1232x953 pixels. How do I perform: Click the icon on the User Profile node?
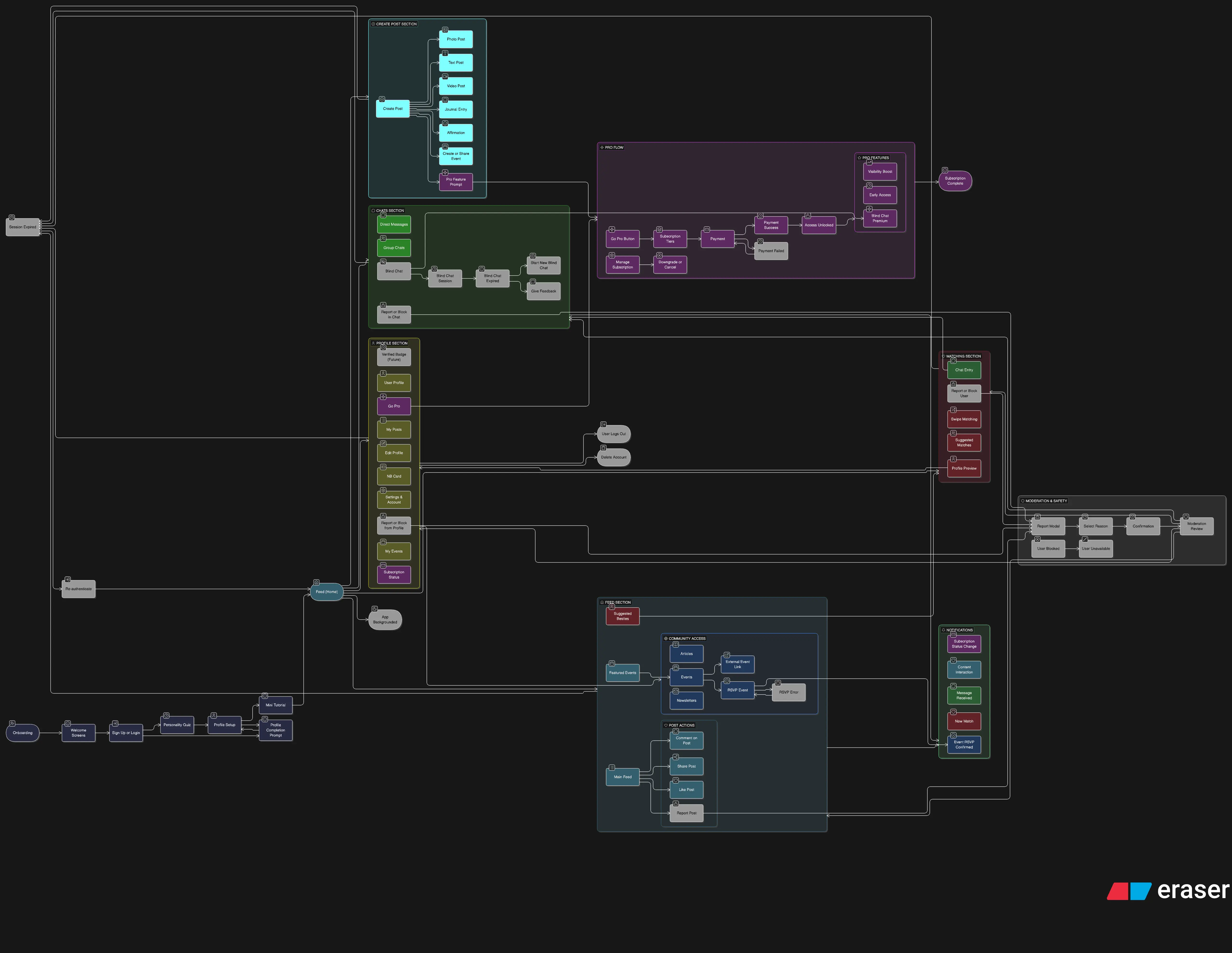(x=383, y=373)
